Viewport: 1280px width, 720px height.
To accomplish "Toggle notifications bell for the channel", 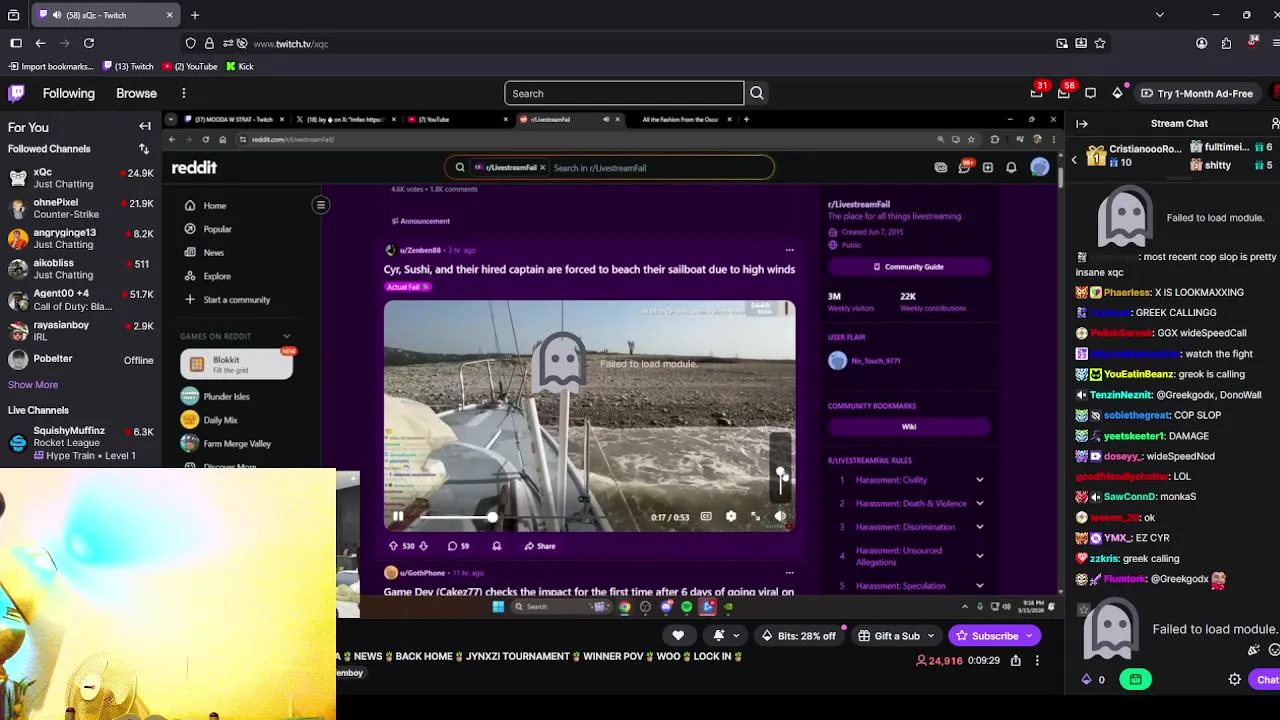I will coord(719,636).
